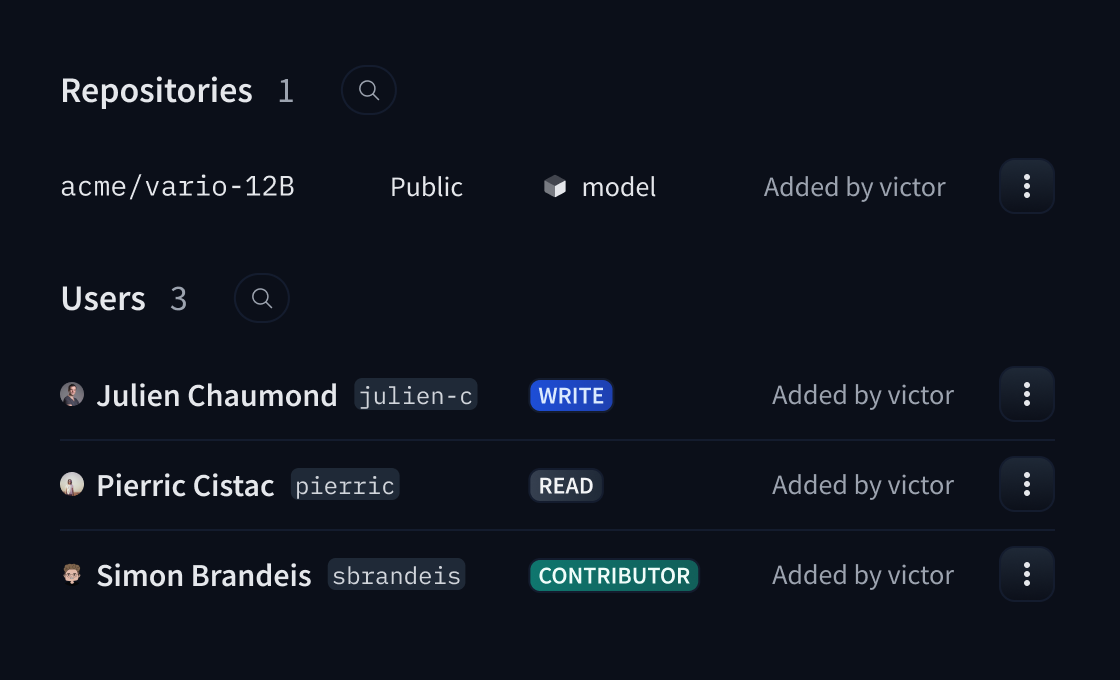This screenshot has height=680, width=1120.
Task: Click the sbrandeis username tag
Action: [396, 575]
